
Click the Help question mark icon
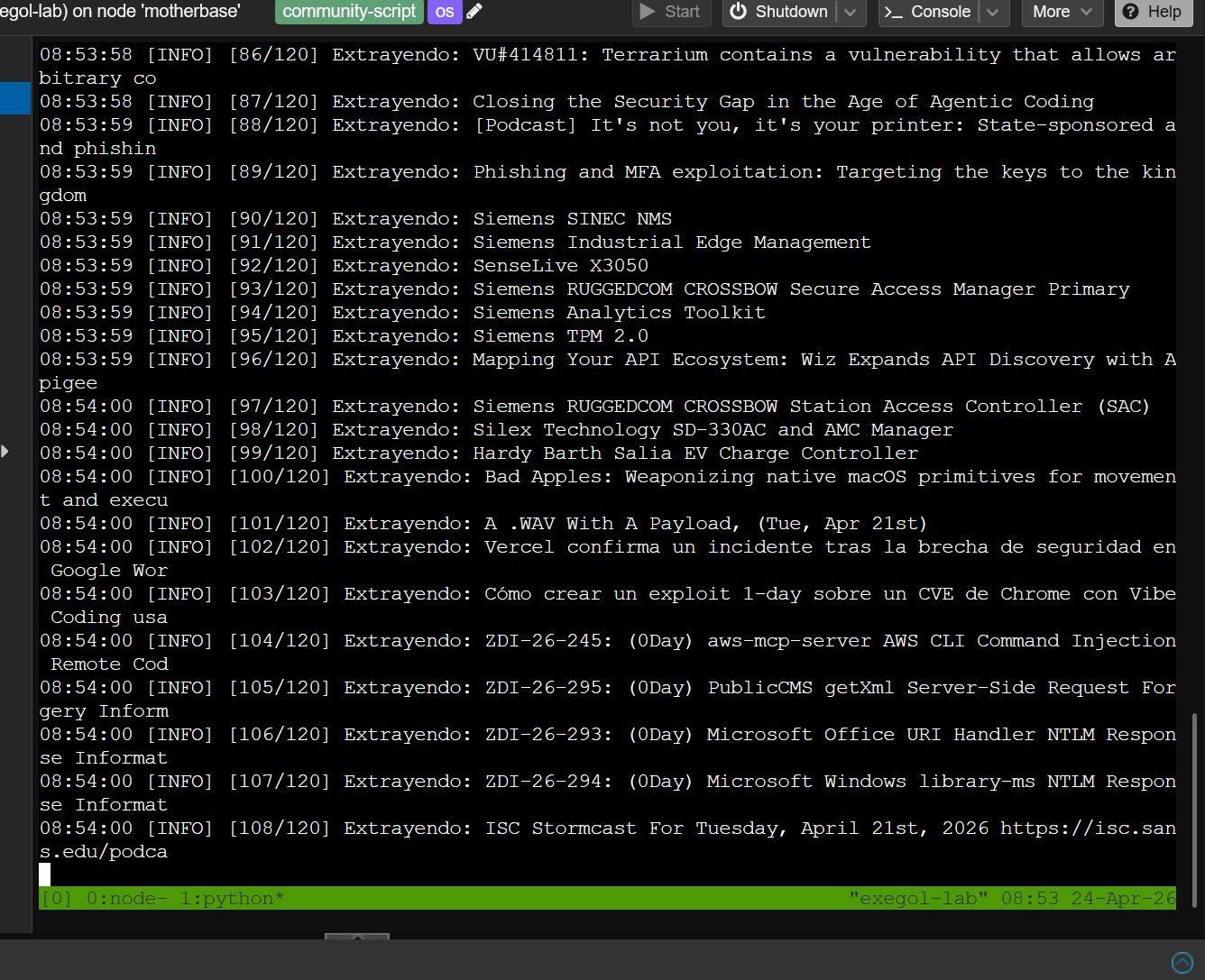coord(1131,12)
